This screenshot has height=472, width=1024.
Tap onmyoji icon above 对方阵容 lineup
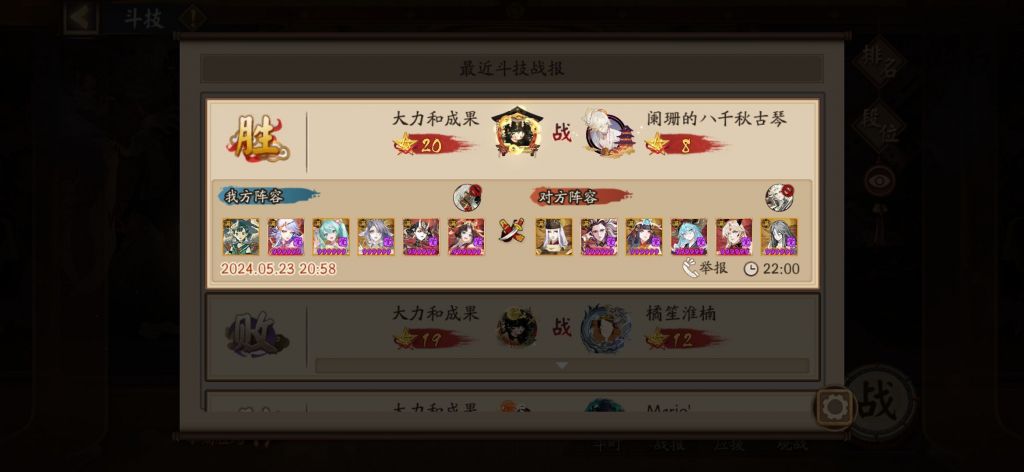[778, 197]
